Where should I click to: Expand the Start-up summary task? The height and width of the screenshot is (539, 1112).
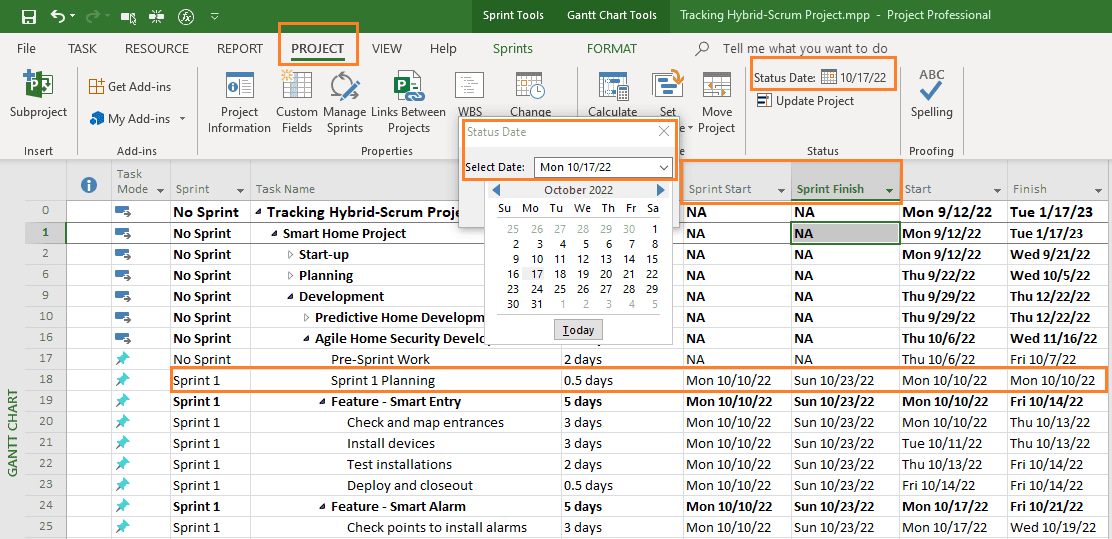coord(289,255)
